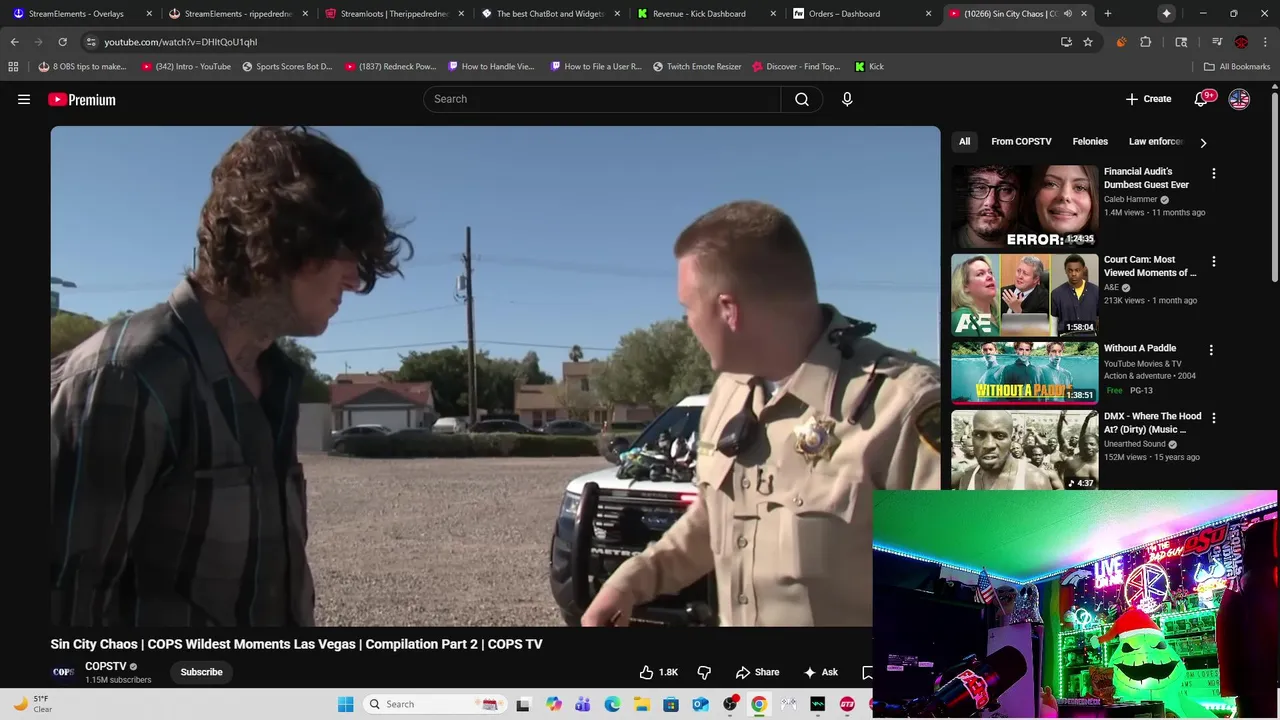Open the orange extension icon in toolbar
This screenshot has height=720, width=1280.
[1121, 42]
